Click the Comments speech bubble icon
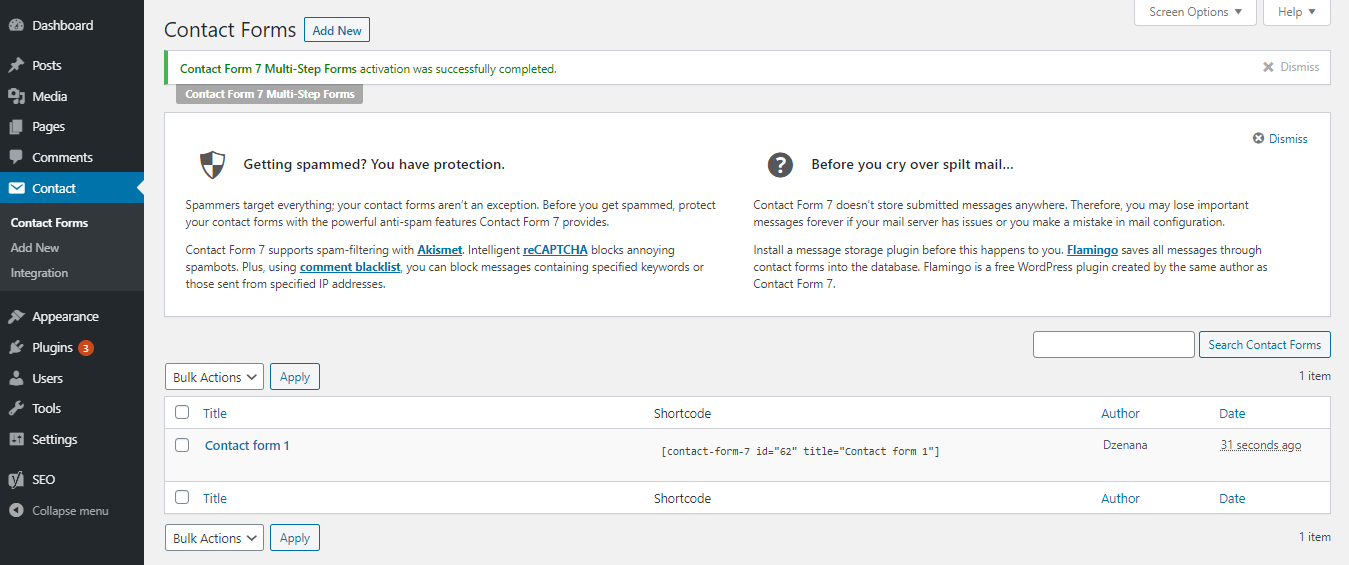This screenshot has width=1349, height=565. point(16,158)
